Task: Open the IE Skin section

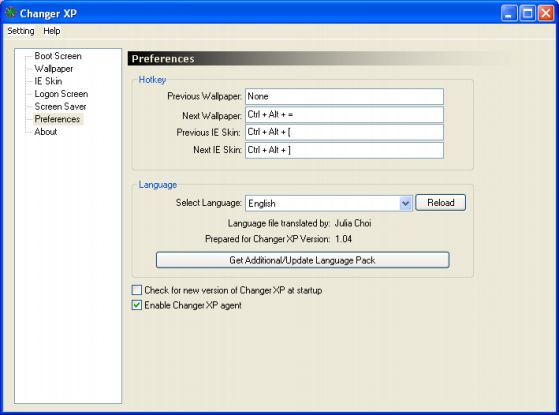Action: coord(48,81)
